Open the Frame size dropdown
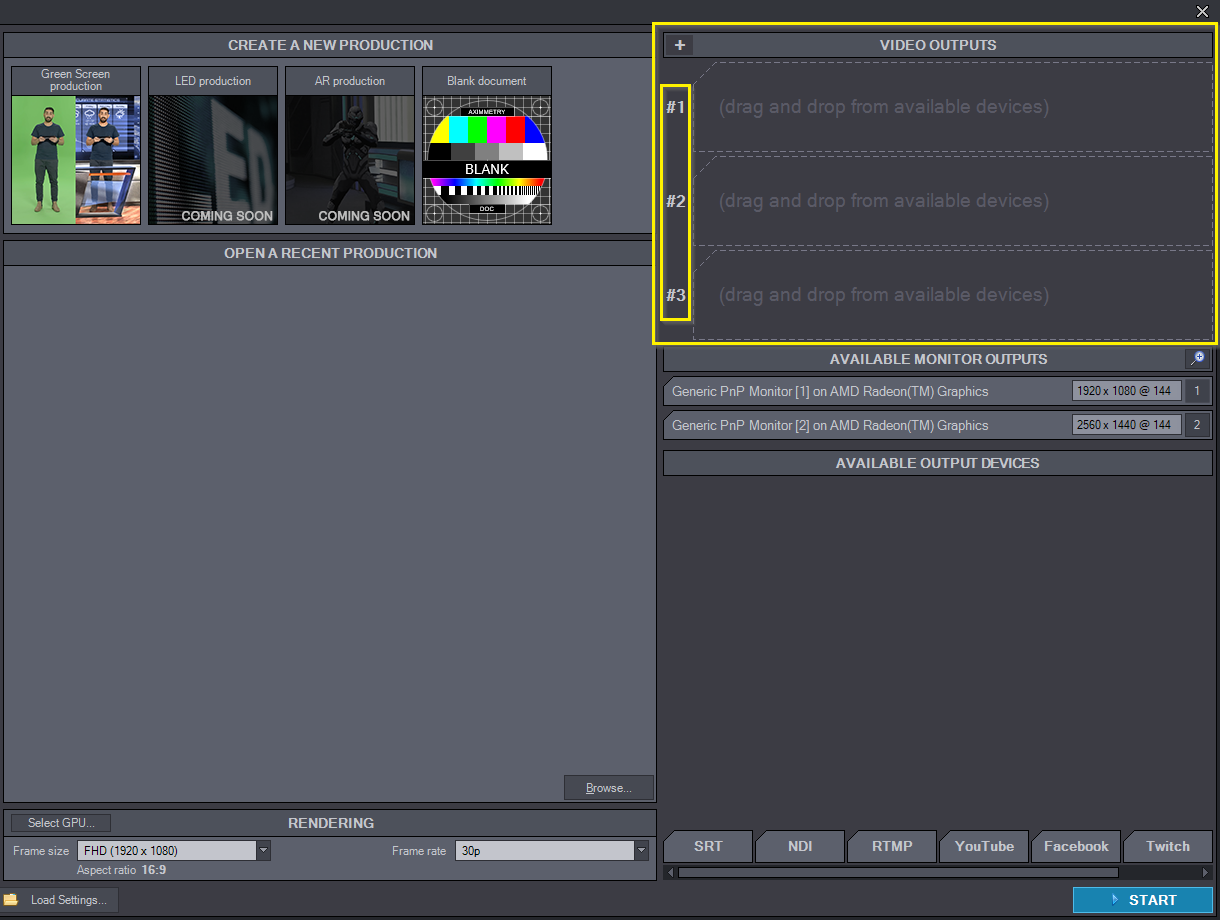Screen dimensions: 1220x920 (264, 851)
